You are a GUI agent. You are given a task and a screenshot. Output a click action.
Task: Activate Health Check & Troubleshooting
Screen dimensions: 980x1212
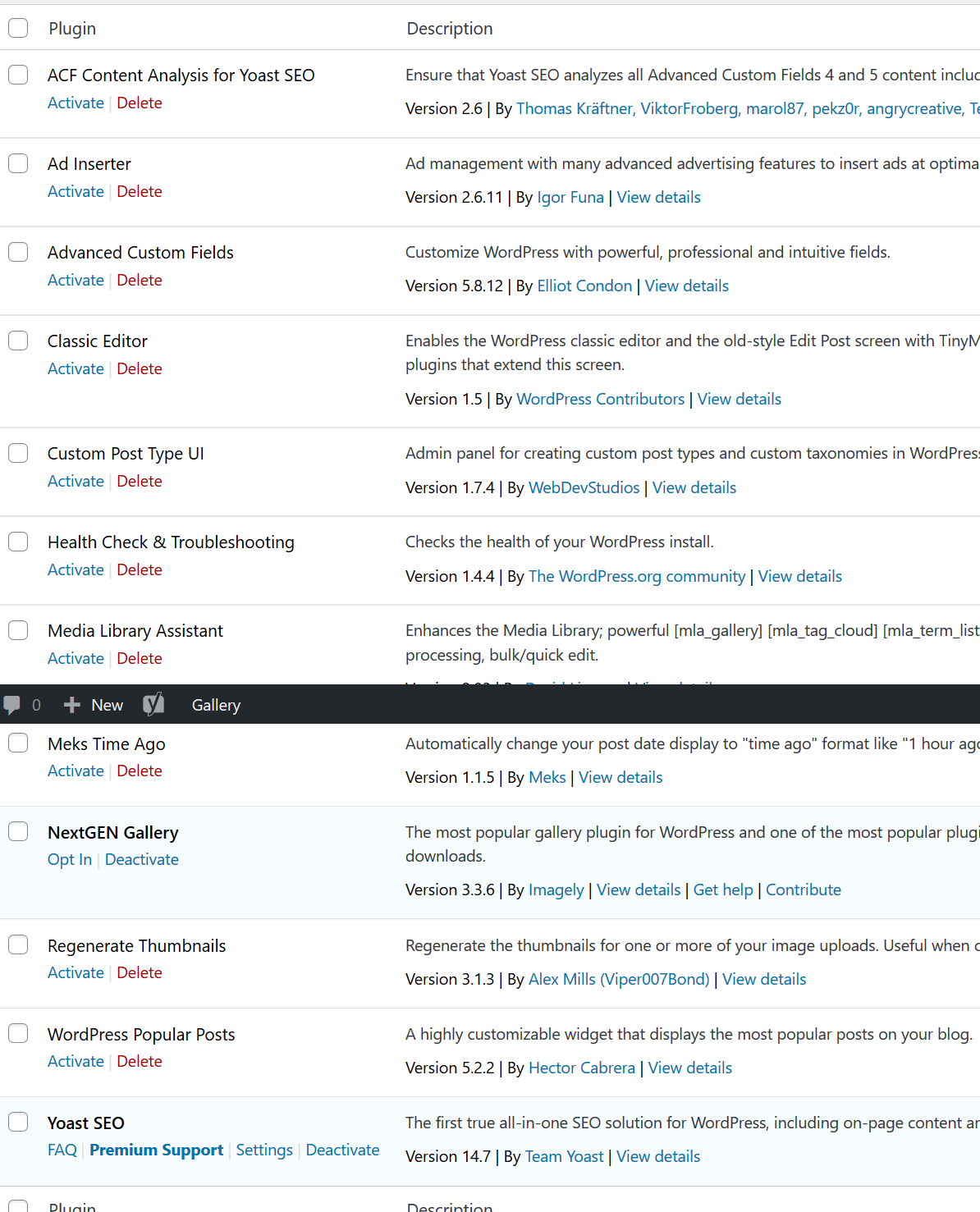pos(76,569)
